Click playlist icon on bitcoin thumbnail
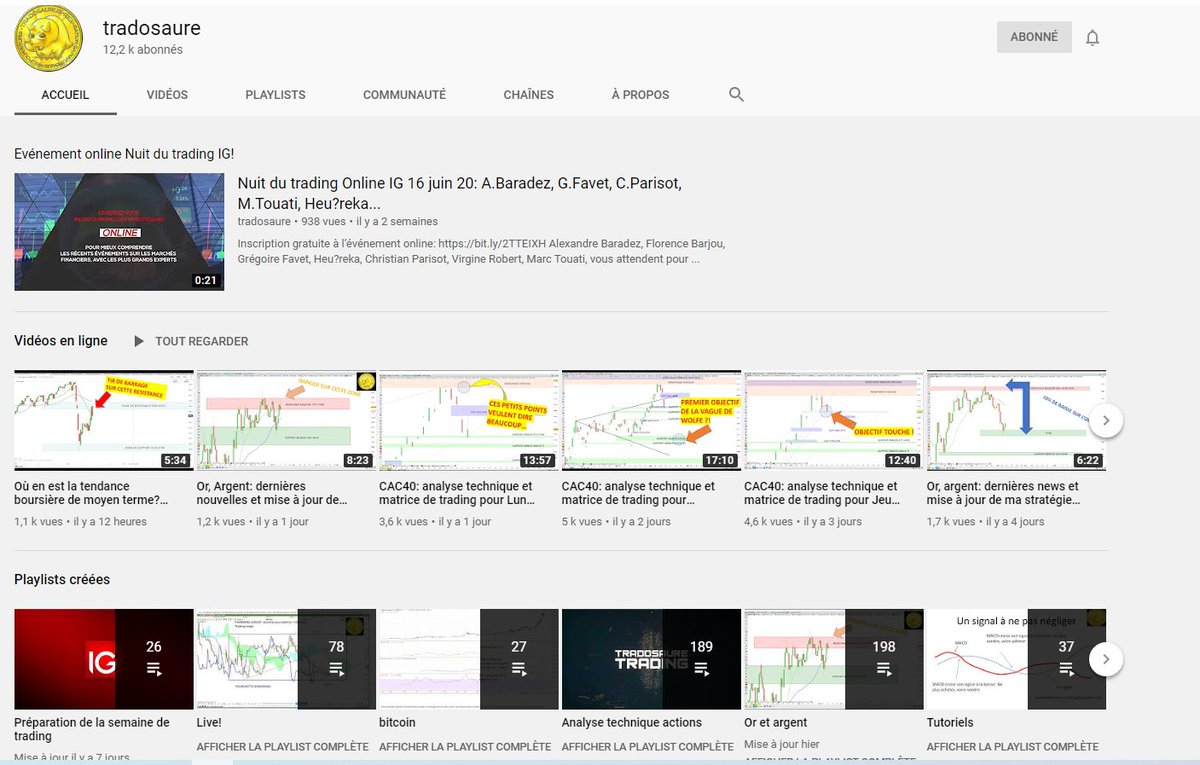1200x765 pixels. tap(519, 669)
